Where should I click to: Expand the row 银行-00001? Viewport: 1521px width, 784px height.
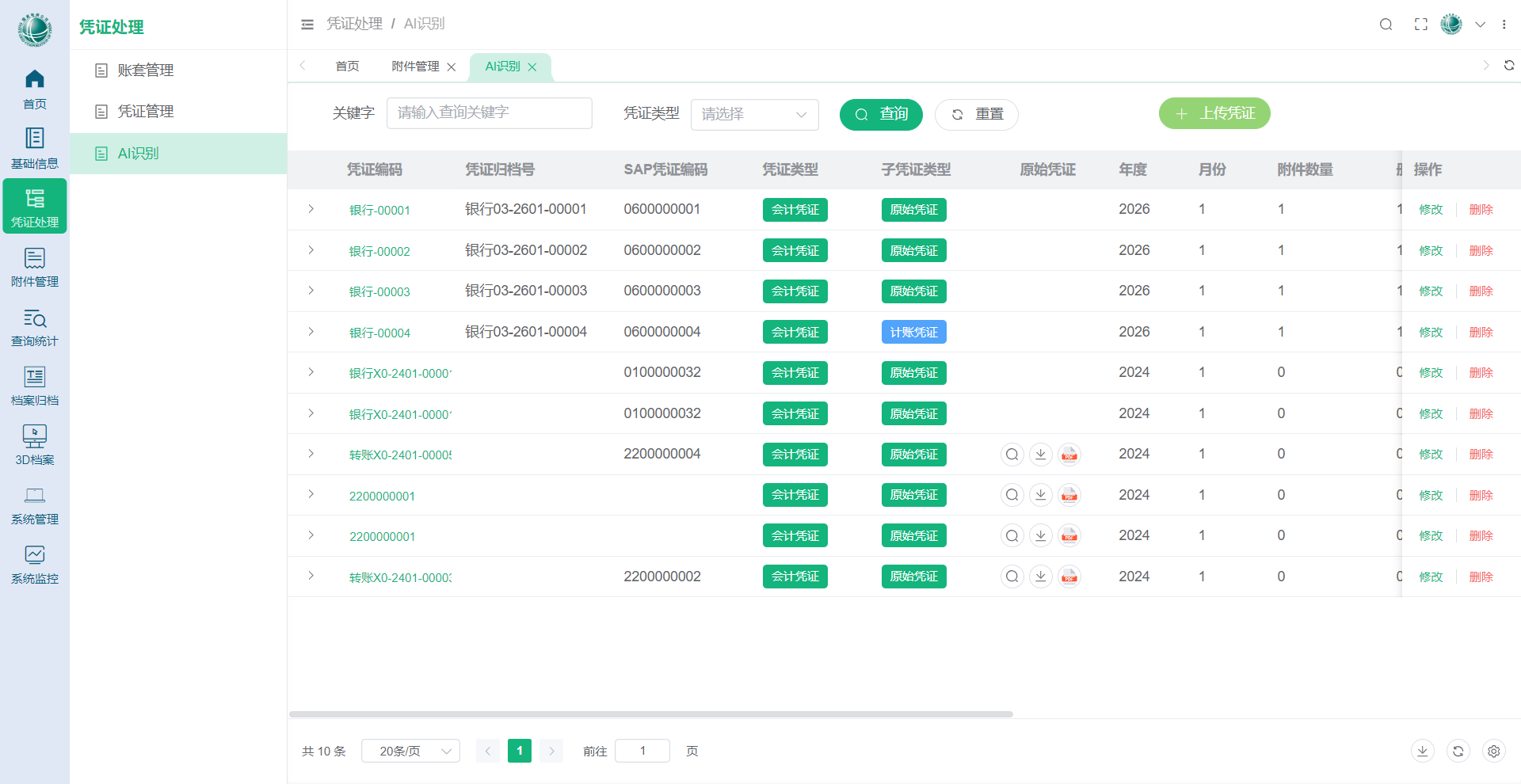click(x=311, y=209)
